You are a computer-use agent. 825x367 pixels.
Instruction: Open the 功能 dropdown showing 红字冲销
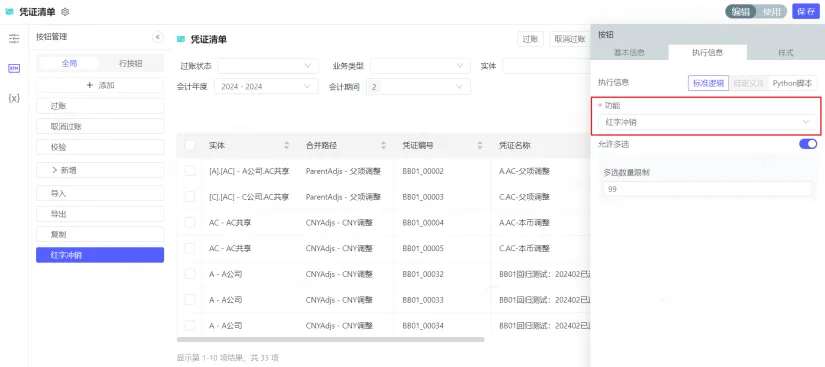click(708, 122)
